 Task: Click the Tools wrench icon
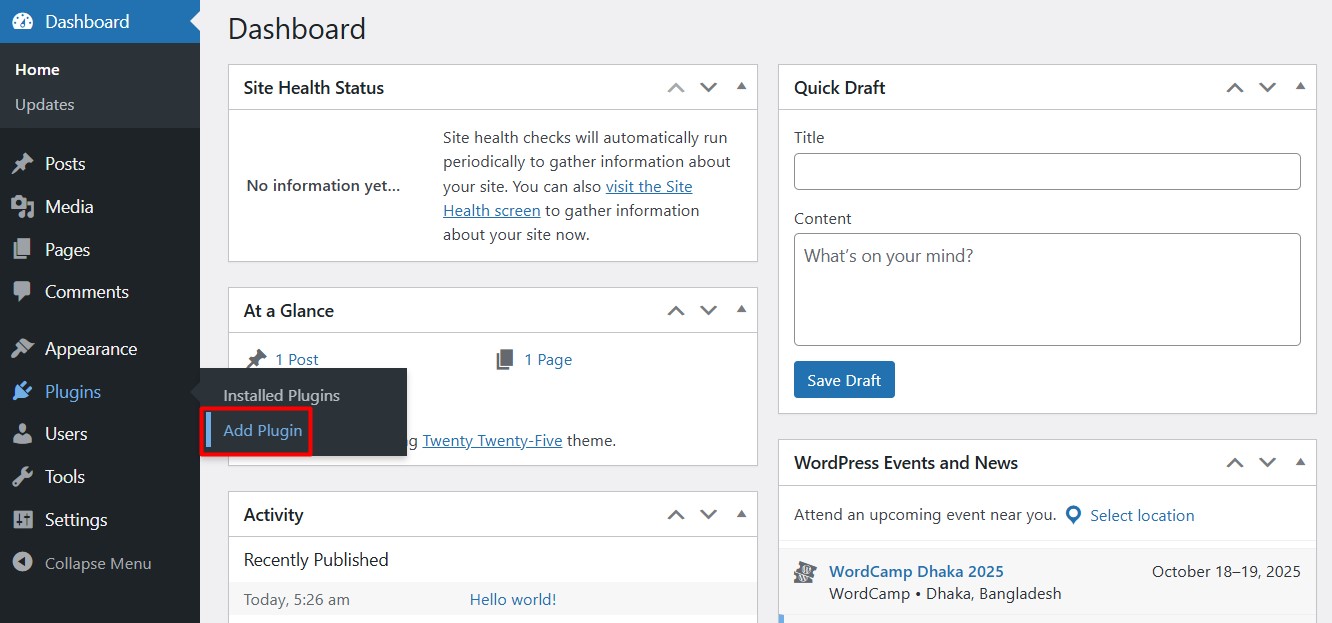(22, 477)
